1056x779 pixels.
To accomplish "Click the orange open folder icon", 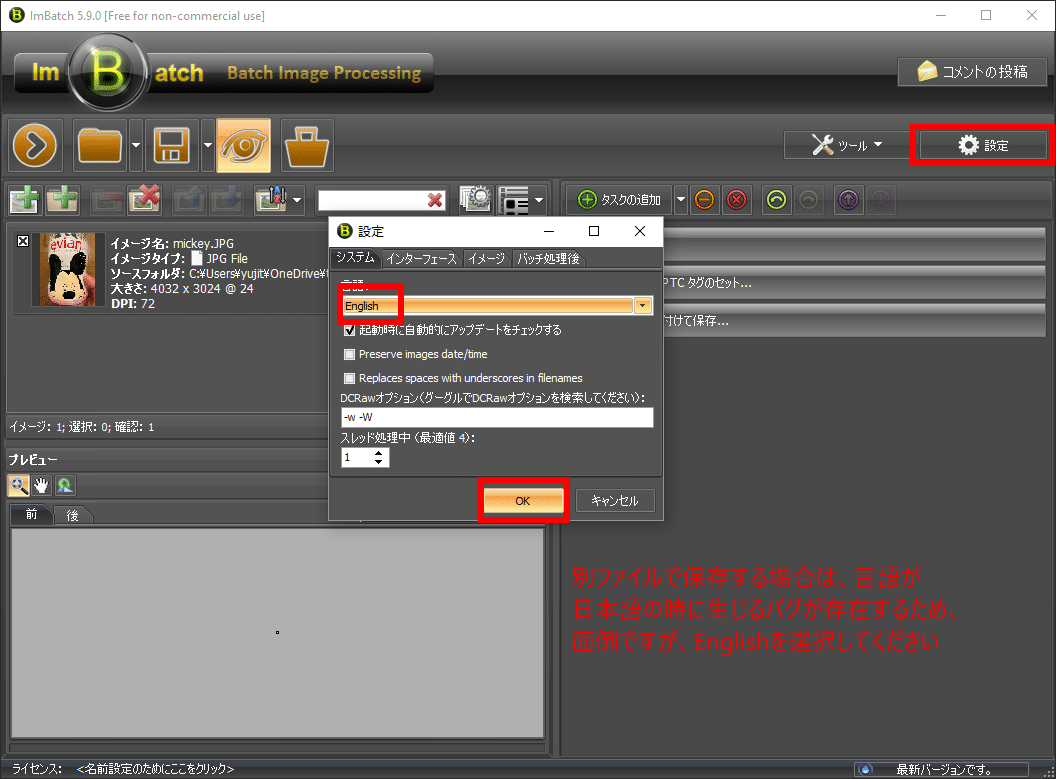I will click(x=100, y=146).
